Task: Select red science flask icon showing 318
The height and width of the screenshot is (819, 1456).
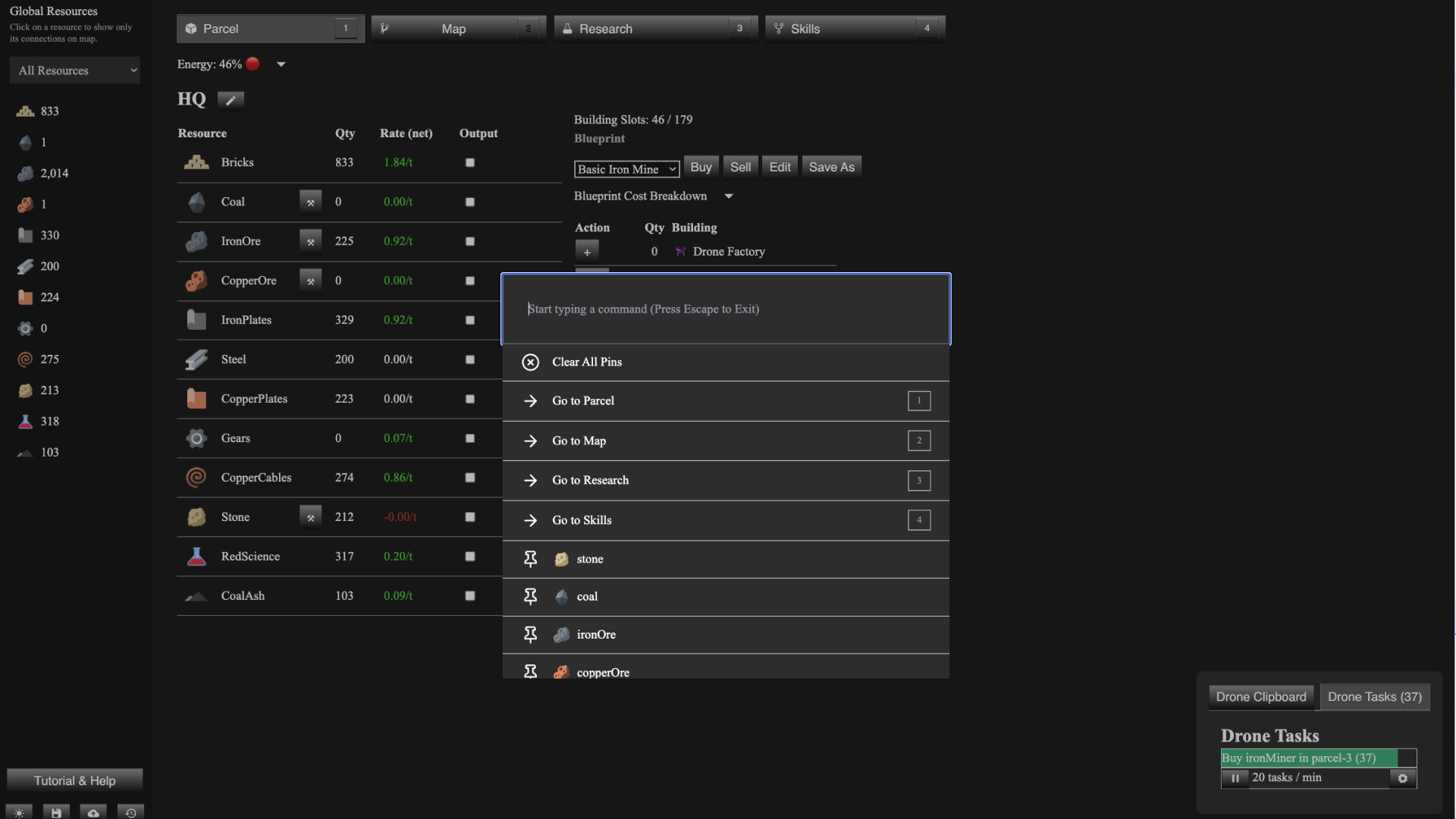Action: click(x=25, y=422)
